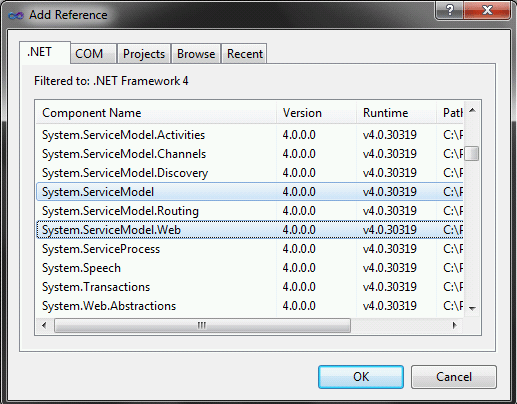Viewport: 517px width, 404px height.
Task: Click the Cancel button
Action: click(454, 377)
